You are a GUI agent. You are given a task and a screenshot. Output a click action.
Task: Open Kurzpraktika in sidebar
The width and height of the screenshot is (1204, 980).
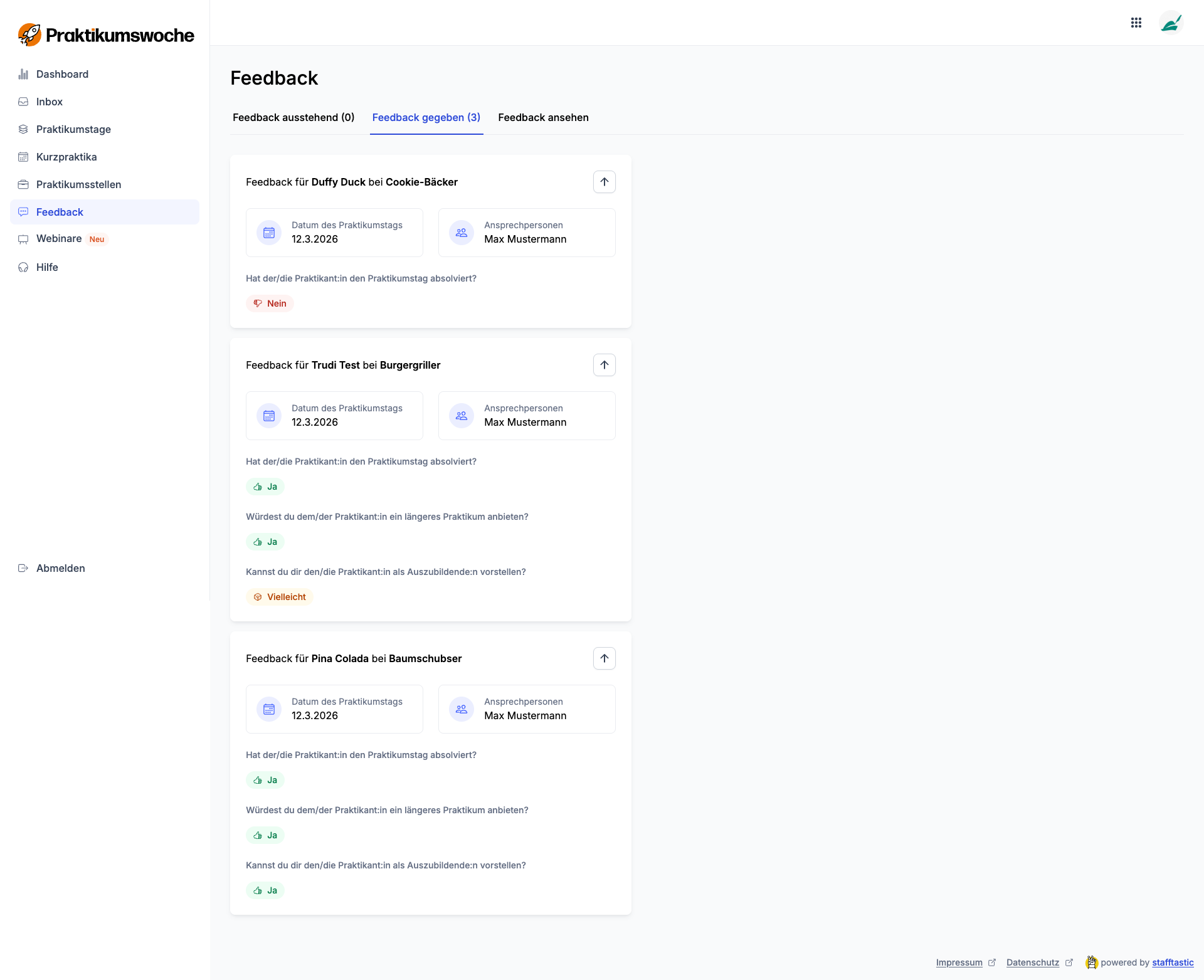pos(66,157)
